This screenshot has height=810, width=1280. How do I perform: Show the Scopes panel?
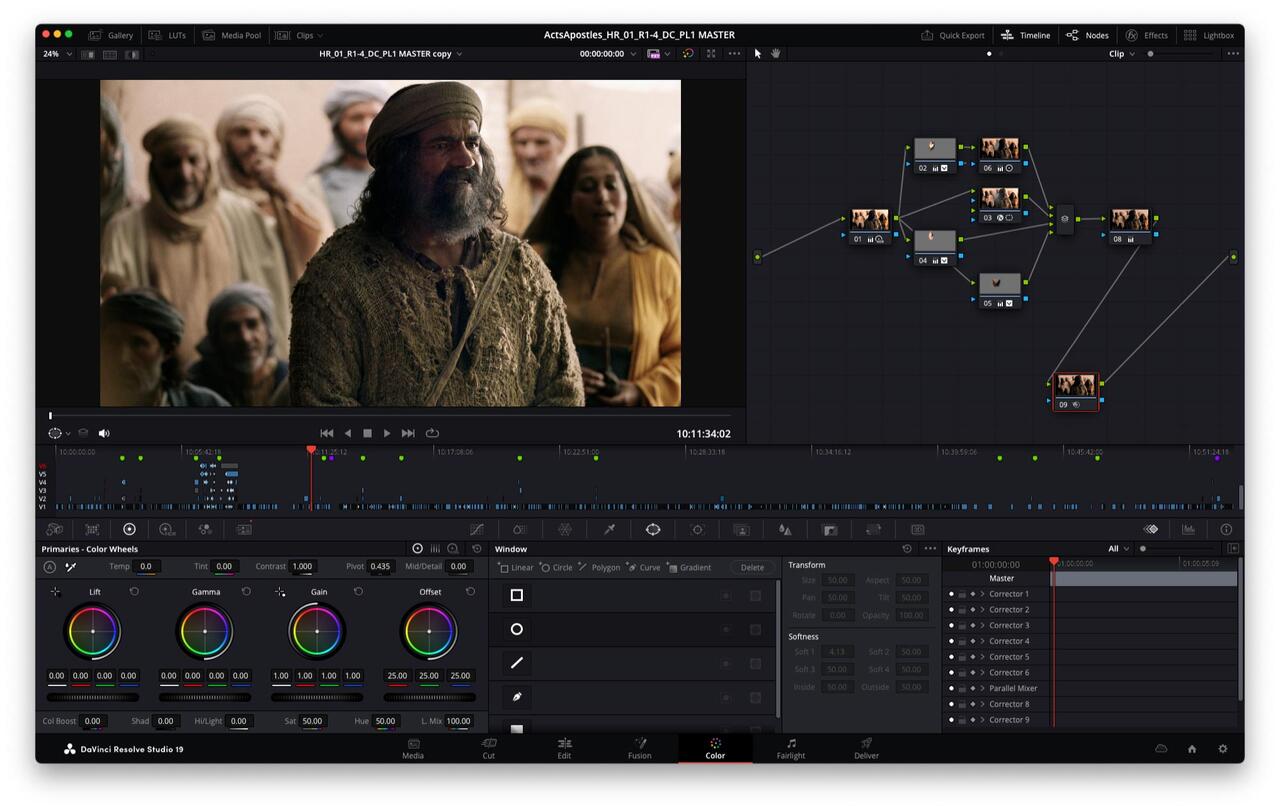point(1188,529)
